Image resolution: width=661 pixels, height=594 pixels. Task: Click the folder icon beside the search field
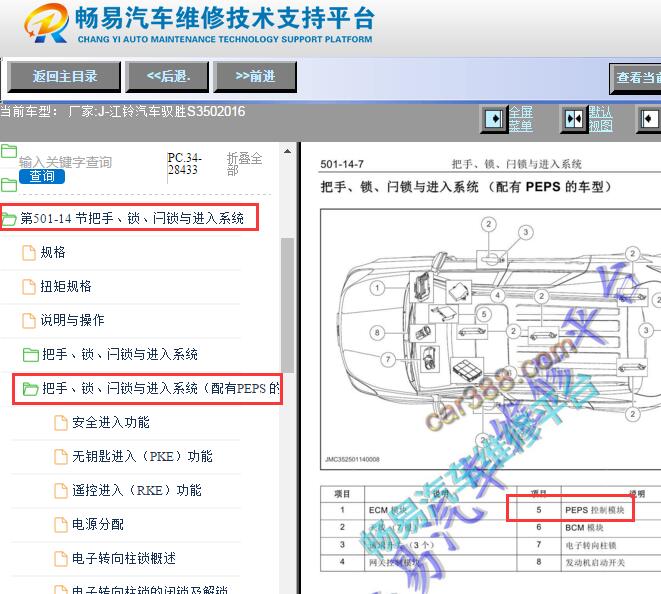9,151
